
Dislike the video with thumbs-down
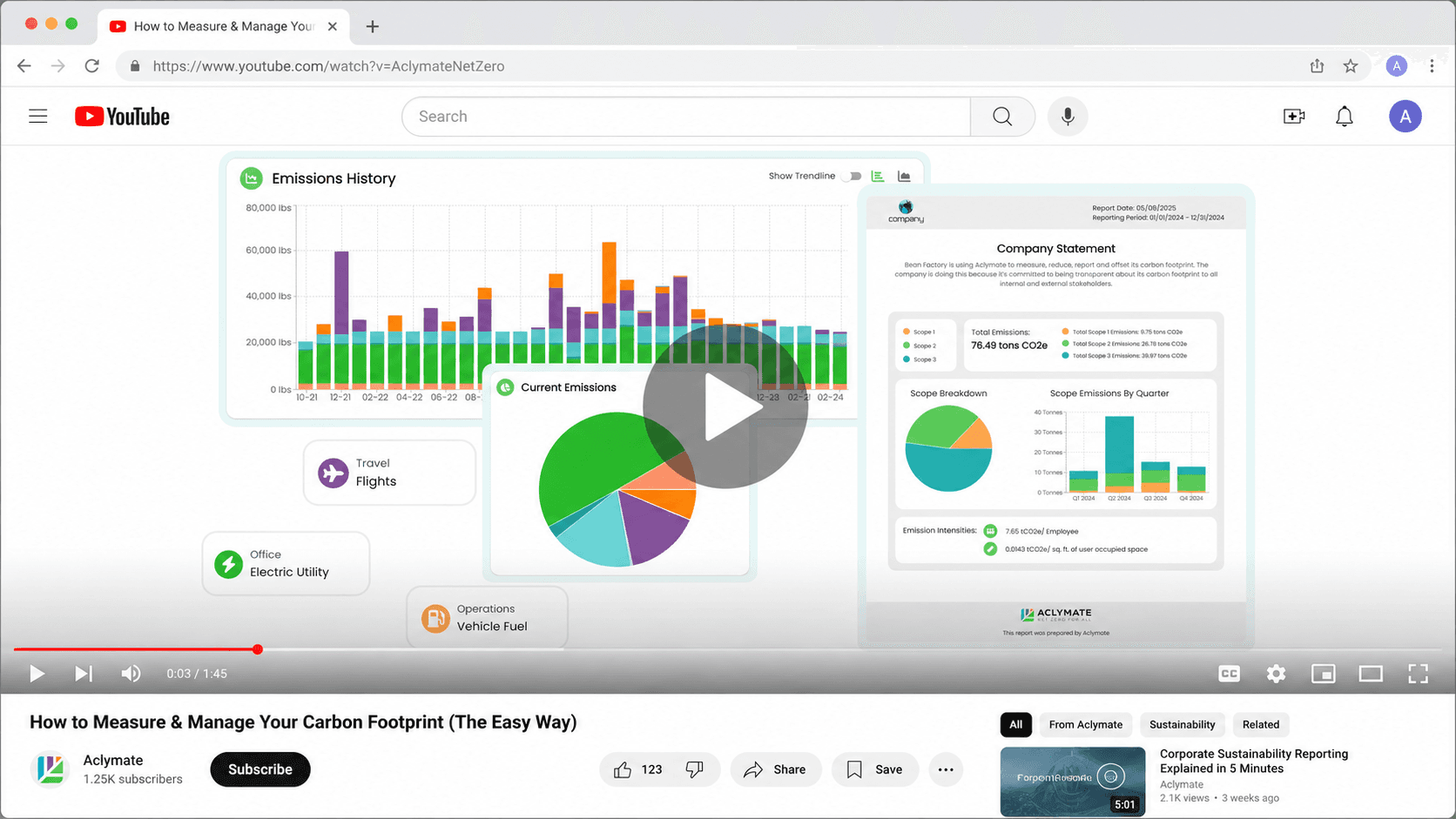[x=695, y=769]
